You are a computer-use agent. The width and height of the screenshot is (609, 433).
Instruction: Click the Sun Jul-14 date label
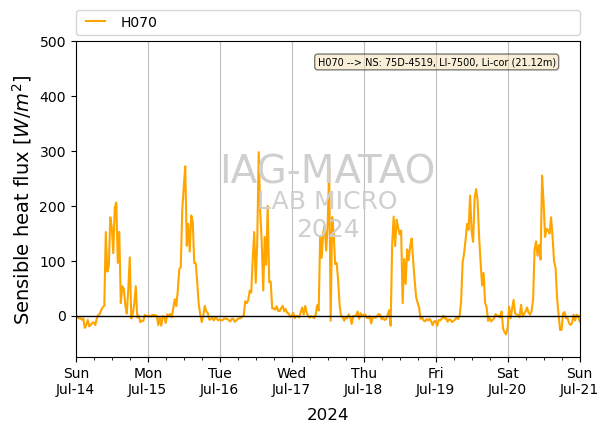pos(75,381)
